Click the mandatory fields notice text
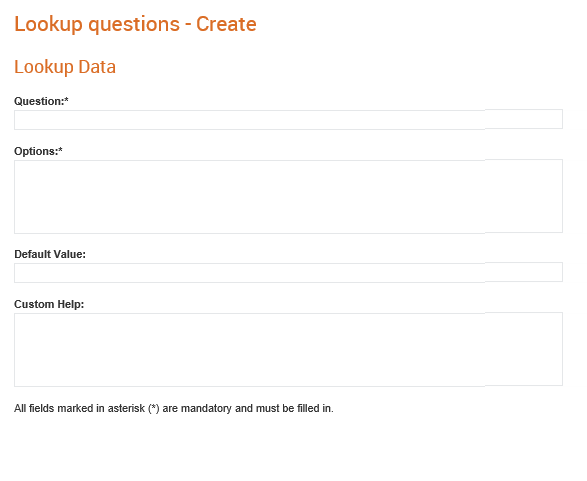This screenshot has height=481, width=587. coord(174,408)
